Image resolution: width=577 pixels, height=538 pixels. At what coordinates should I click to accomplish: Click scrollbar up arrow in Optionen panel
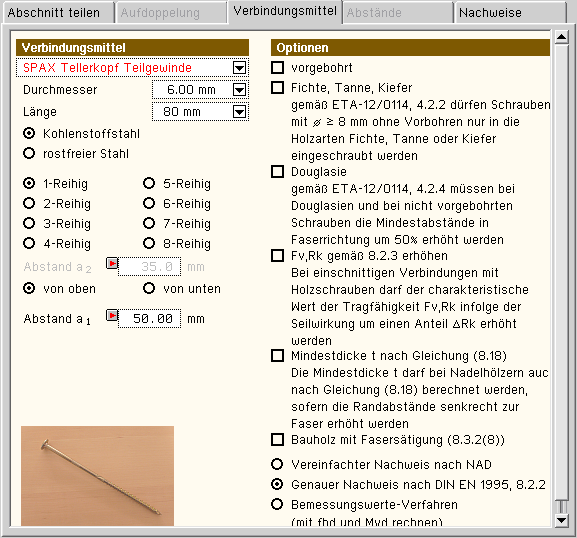pos(562,37)
